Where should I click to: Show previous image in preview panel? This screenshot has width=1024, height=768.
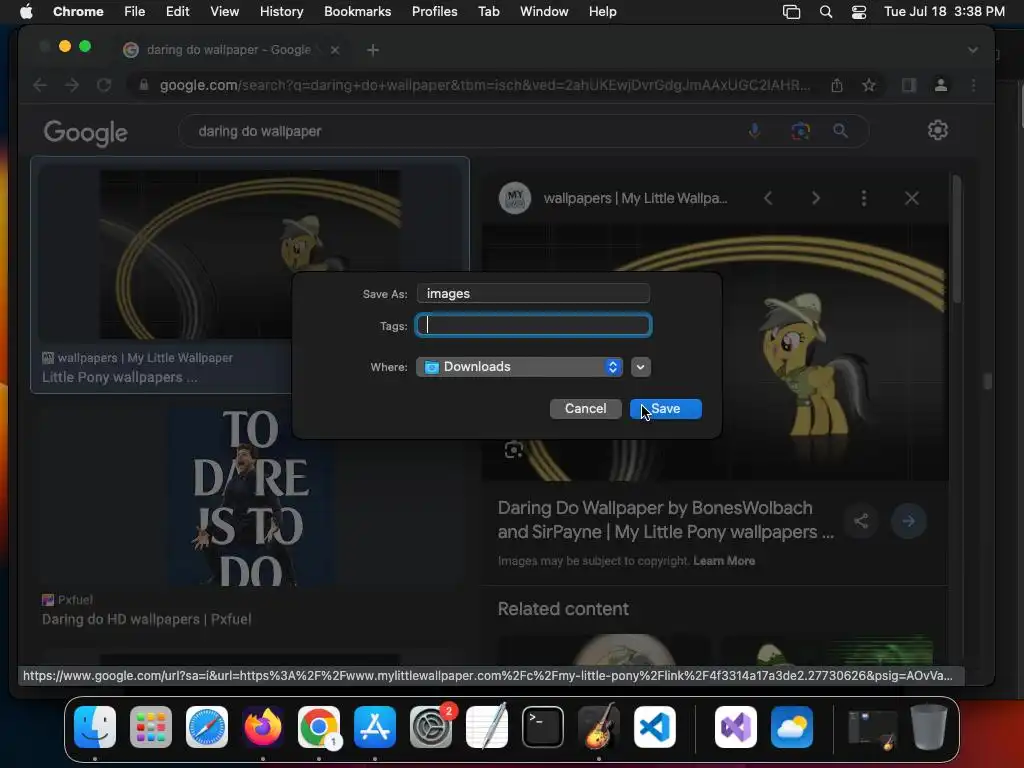(768, 198)
